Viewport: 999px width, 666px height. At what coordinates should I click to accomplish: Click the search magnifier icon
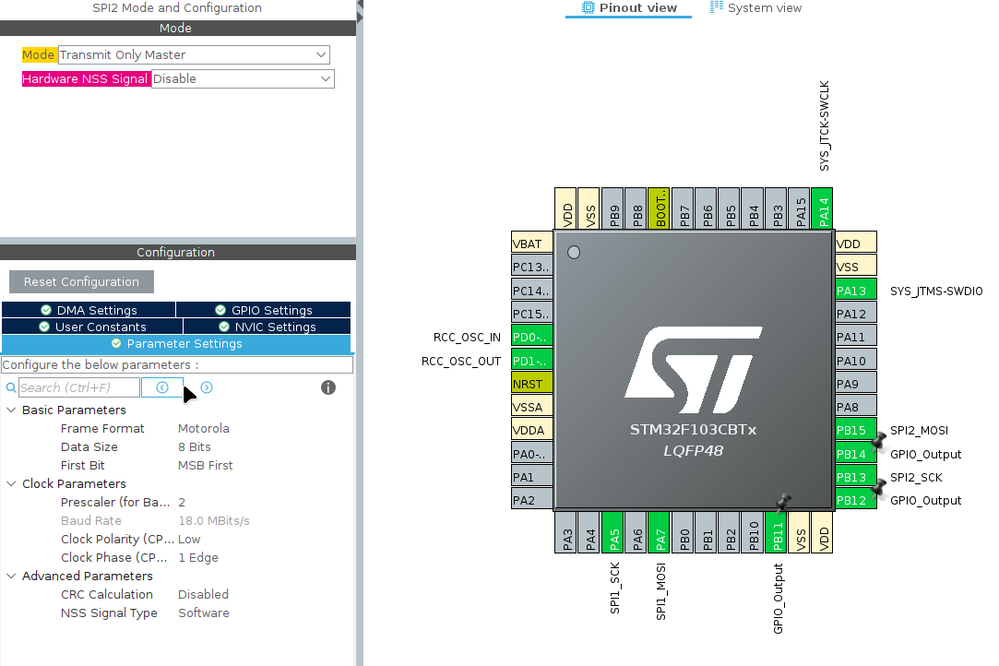[x=11, y=387]
